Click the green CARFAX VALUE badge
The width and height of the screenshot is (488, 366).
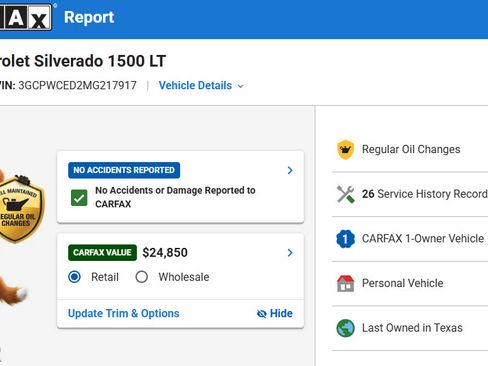102,252
